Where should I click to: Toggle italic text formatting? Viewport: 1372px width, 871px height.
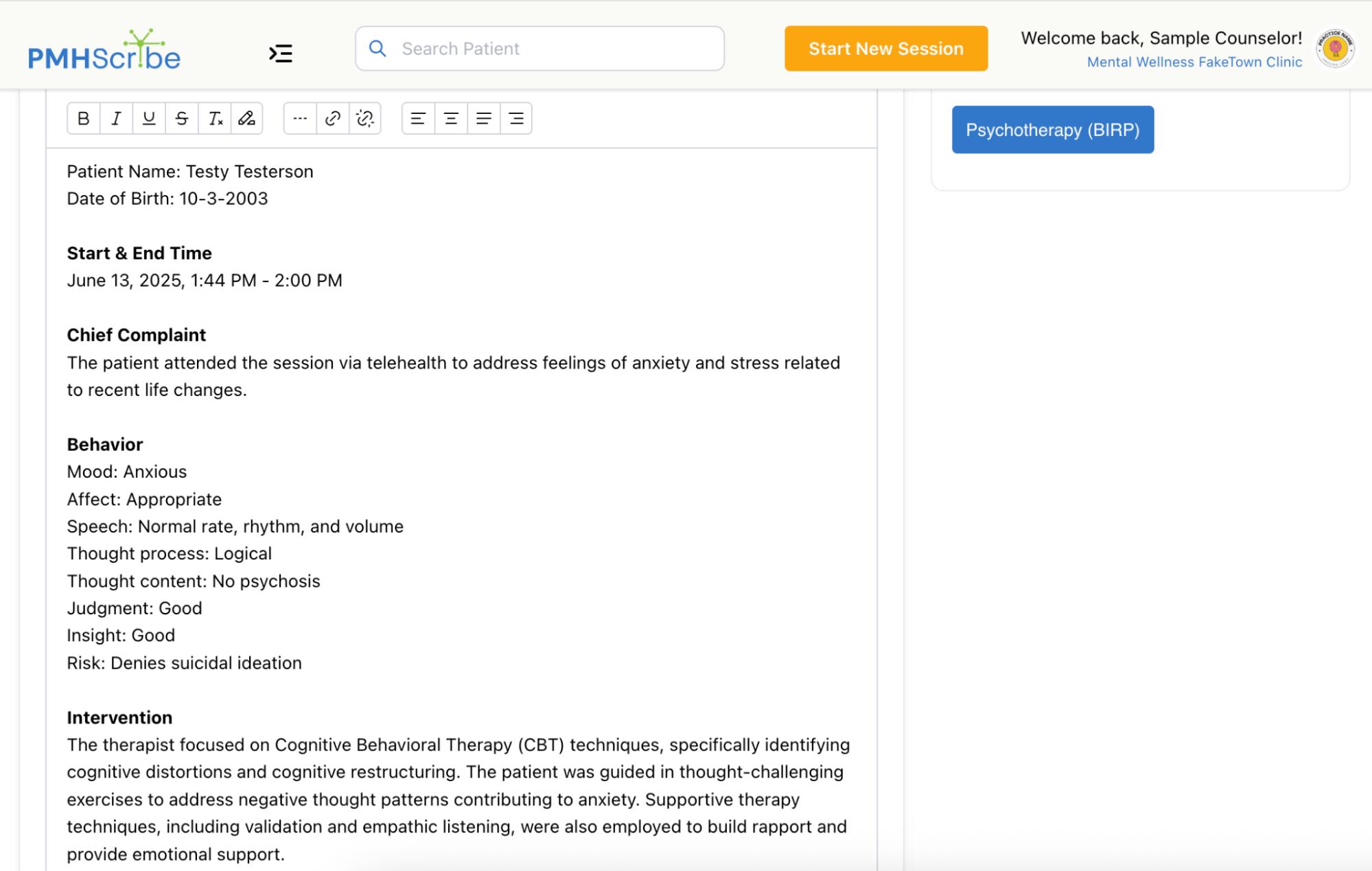[x=116, y=119]
